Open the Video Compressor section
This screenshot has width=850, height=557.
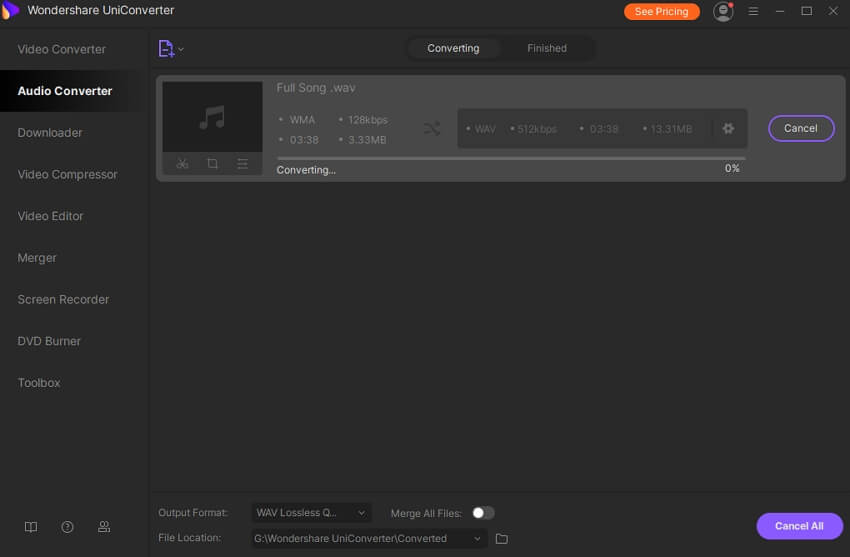point(67,174)
